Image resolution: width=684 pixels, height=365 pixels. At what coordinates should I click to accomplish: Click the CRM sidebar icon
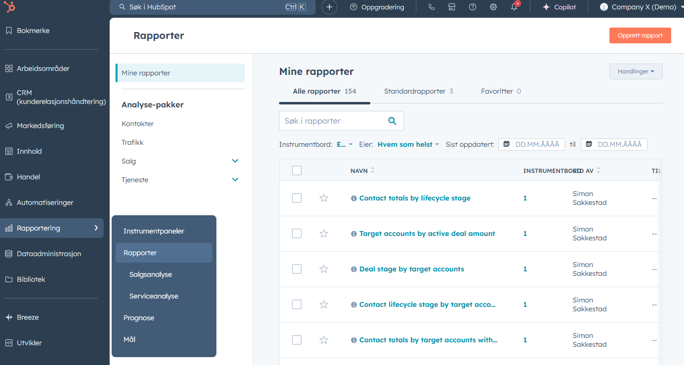tap(9, 97)
